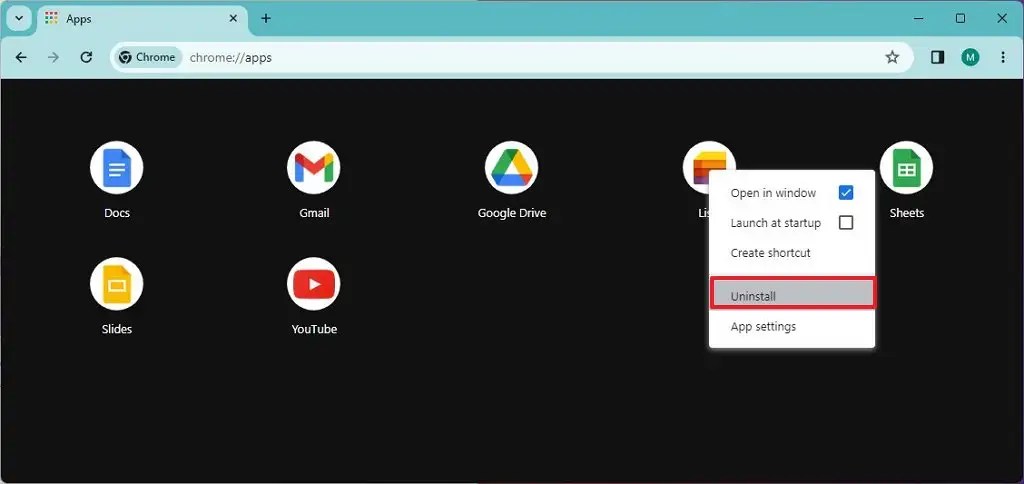
Task: Open Chrome's three-dot menu
Action: pos(1003,57)
